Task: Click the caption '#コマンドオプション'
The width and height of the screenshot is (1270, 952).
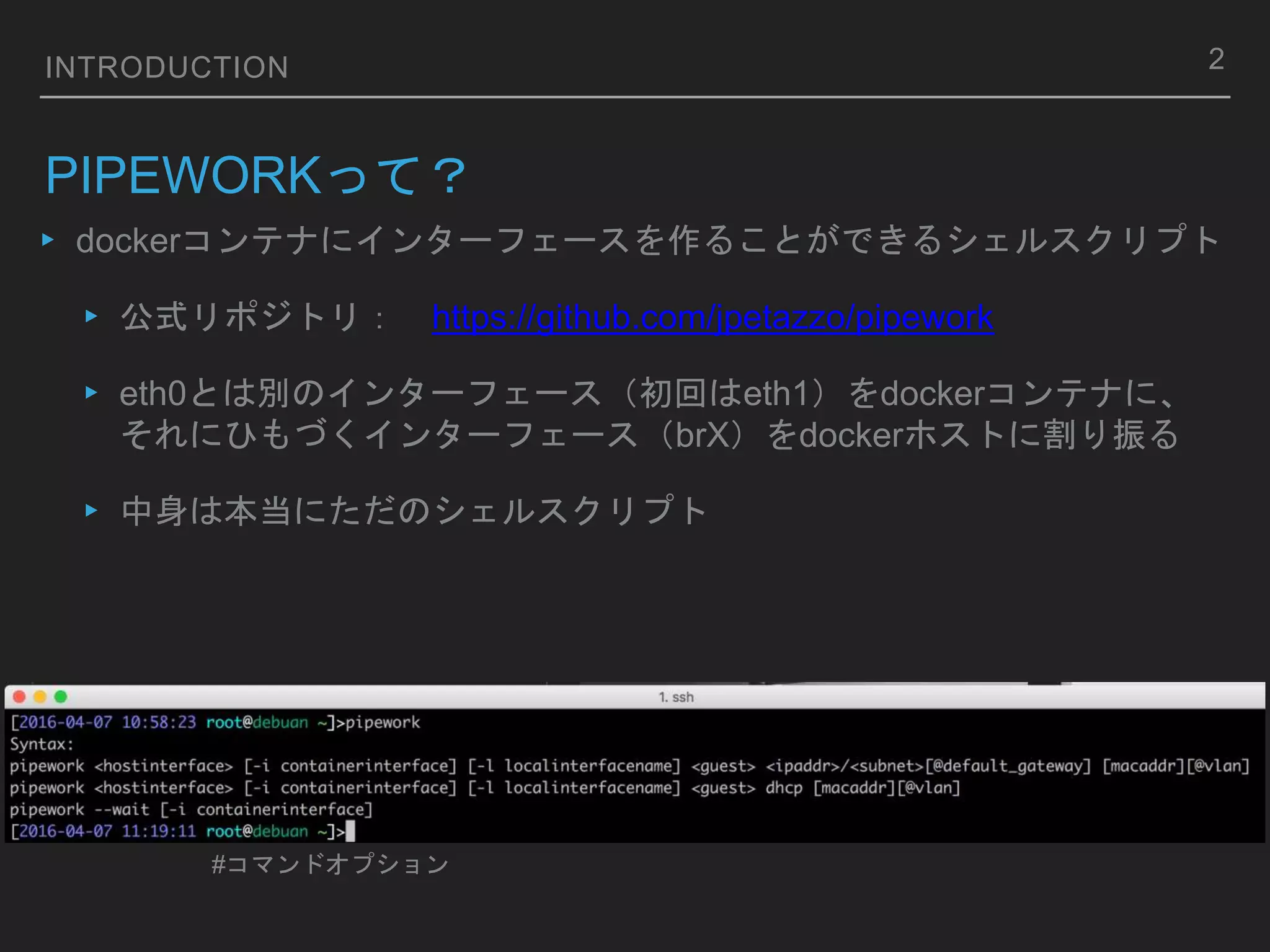Action: tap(330, 863)
